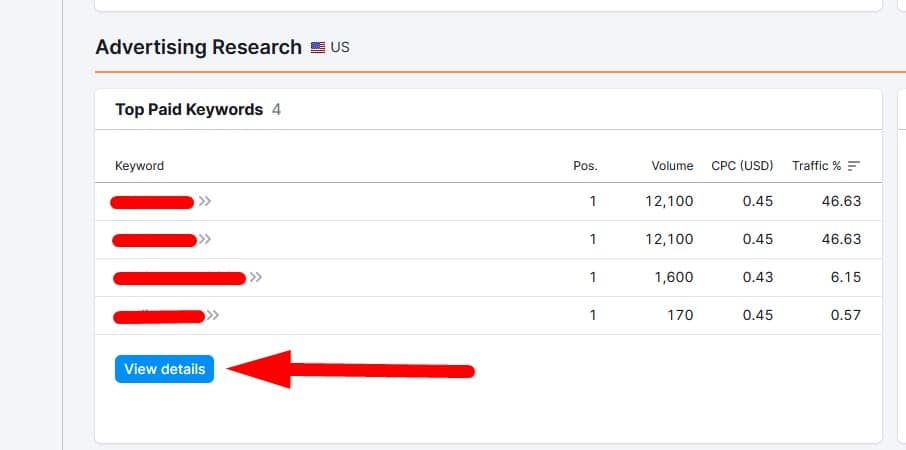This screenshot has width=906, height=450.
Task: Click the US country label
Action: coord(340,47)
